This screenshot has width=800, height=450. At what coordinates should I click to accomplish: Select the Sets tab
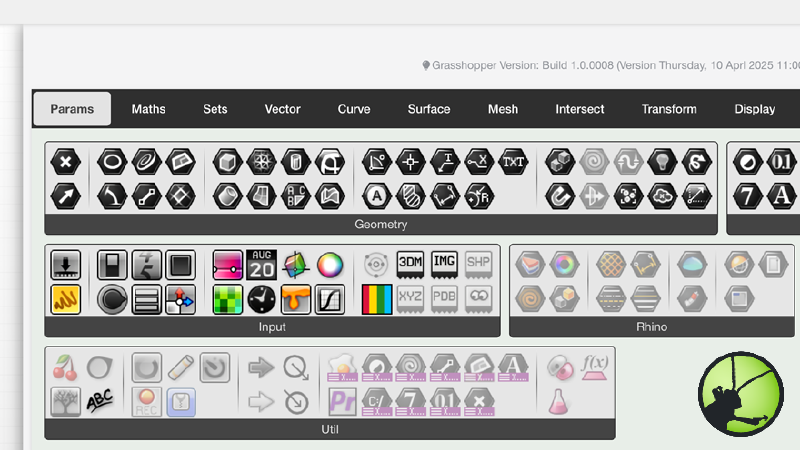click(215, 109)
